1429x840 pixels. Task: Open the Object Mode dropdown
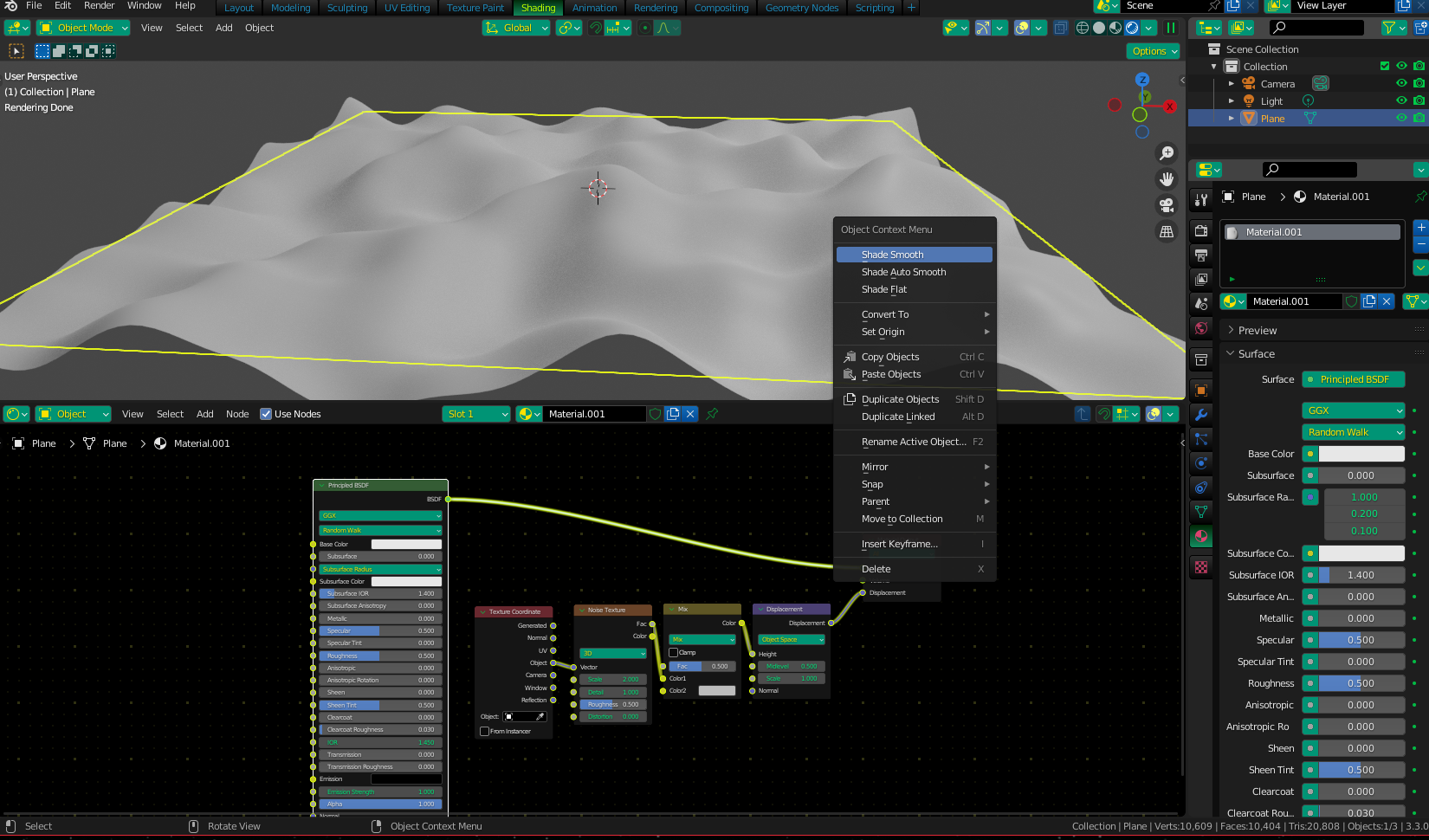tap(83, 28)
